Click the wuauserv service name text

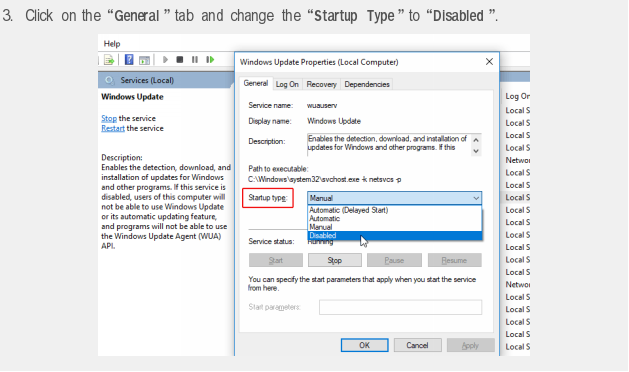click(322, 106)
